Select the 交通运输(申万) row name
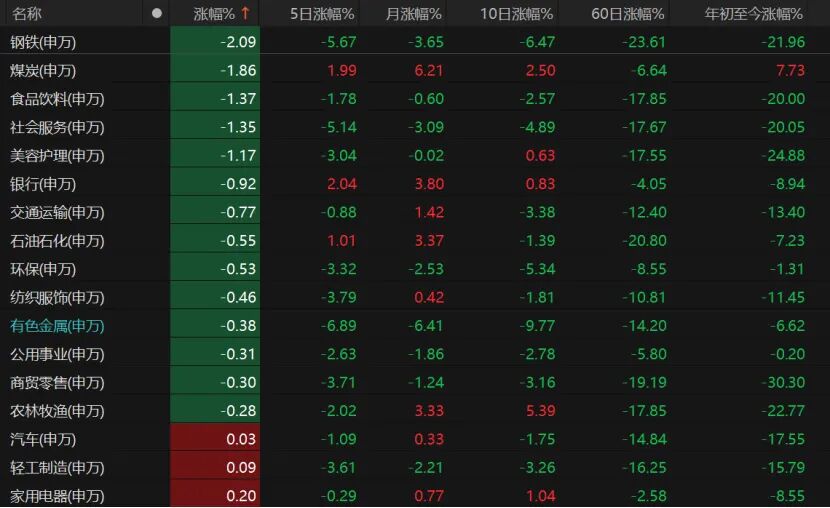 point(57,213)
